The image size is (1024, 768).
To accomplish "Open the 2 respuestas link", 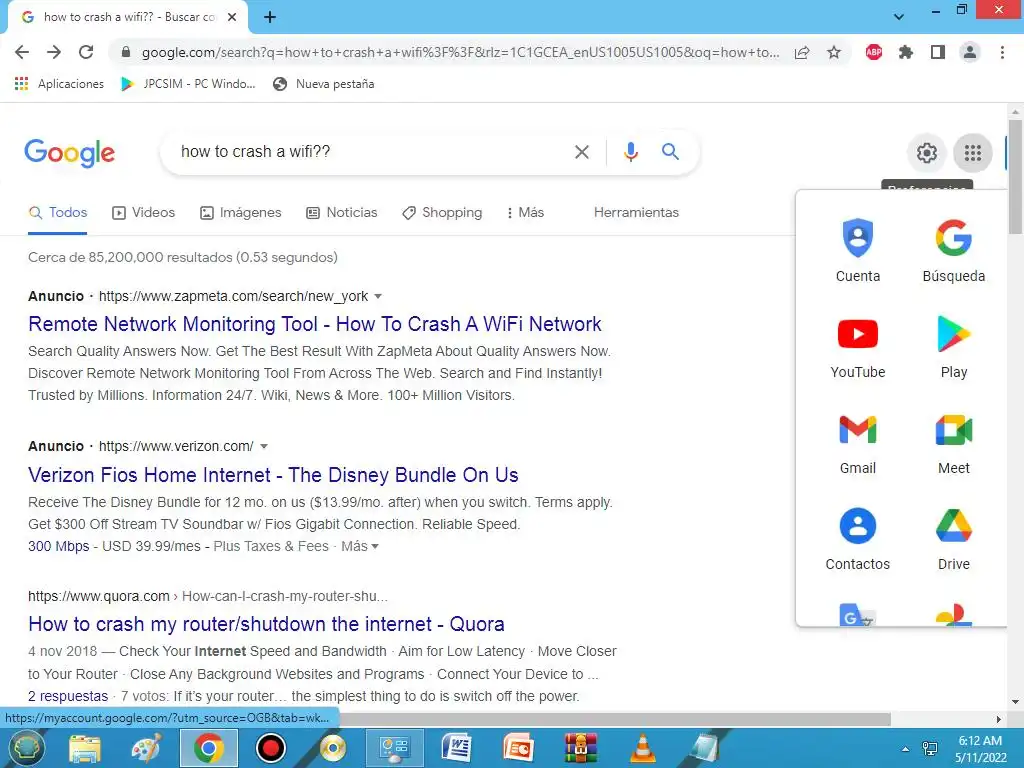I will 68,696.
